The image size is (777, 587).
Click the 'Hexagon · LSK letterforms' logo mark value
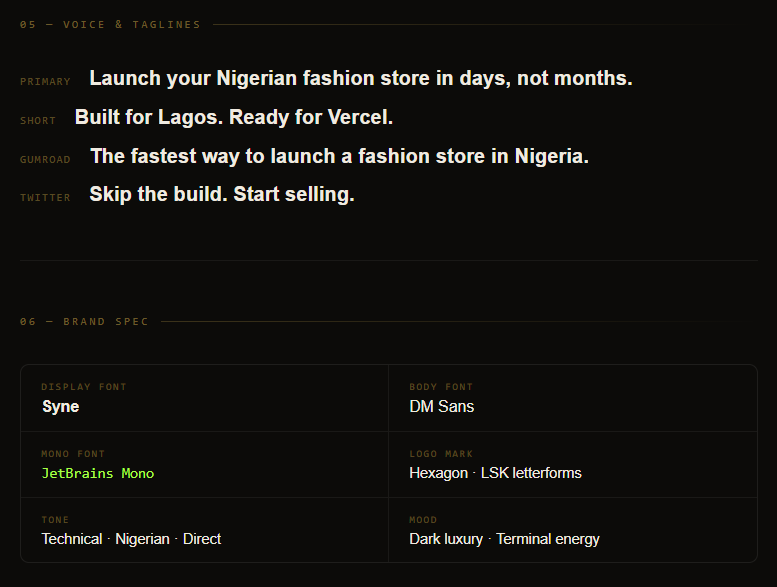pyautogui.click(x=495, y=473)
